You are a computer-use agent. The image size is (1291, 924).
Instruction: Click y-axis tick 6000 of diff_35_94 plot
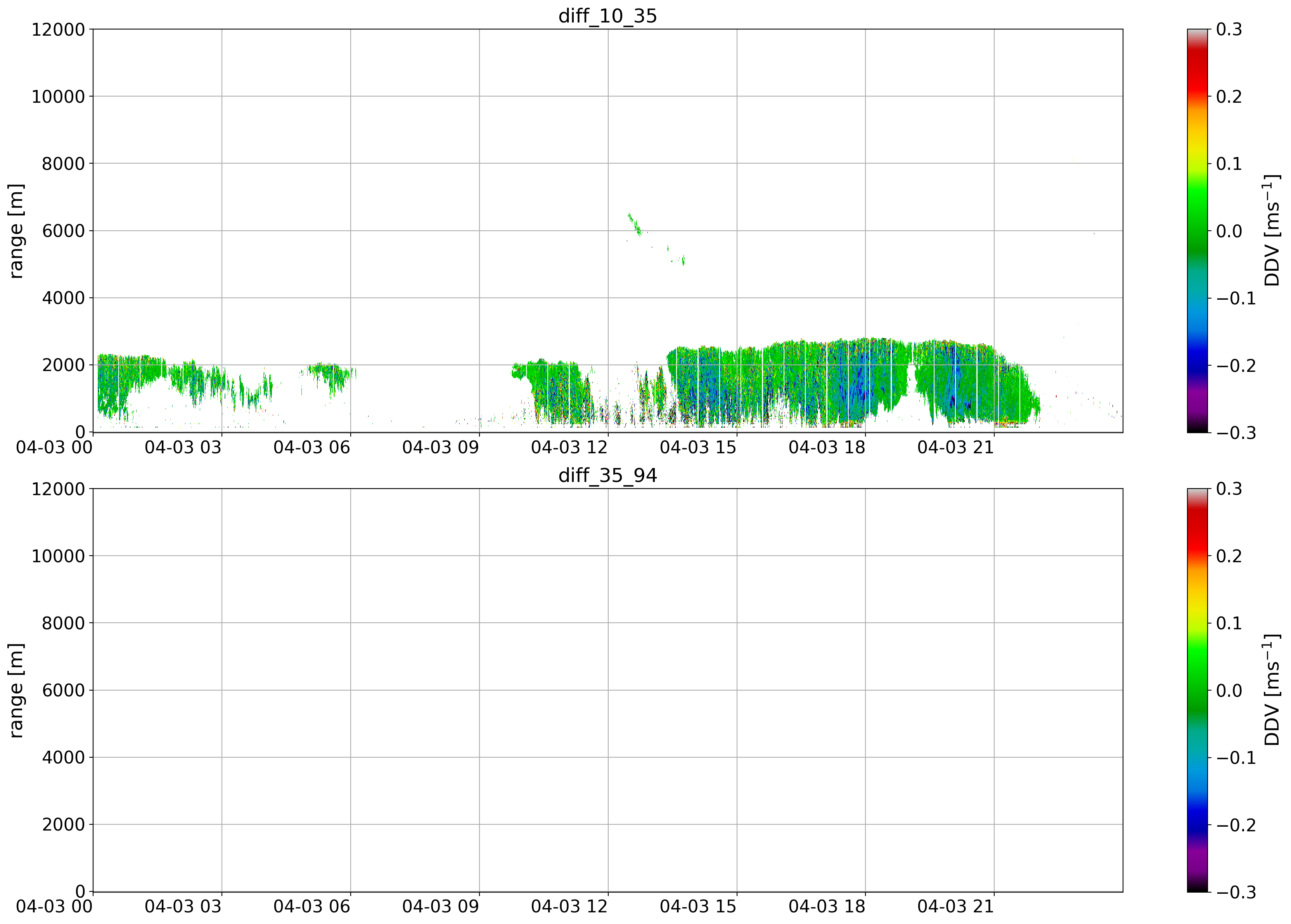point(63,691)
